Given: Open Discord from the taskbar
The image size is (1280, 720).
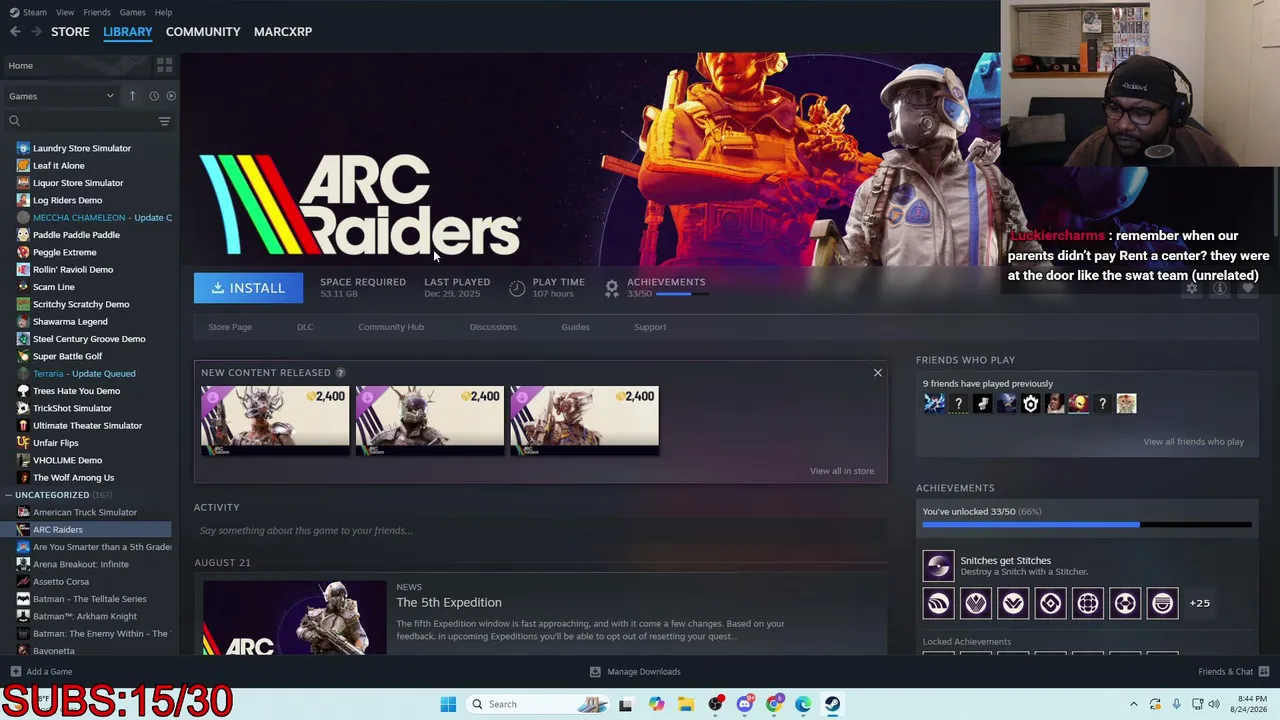Looking at the screenshot, I should pyautogui.click(x=745, y=704).
